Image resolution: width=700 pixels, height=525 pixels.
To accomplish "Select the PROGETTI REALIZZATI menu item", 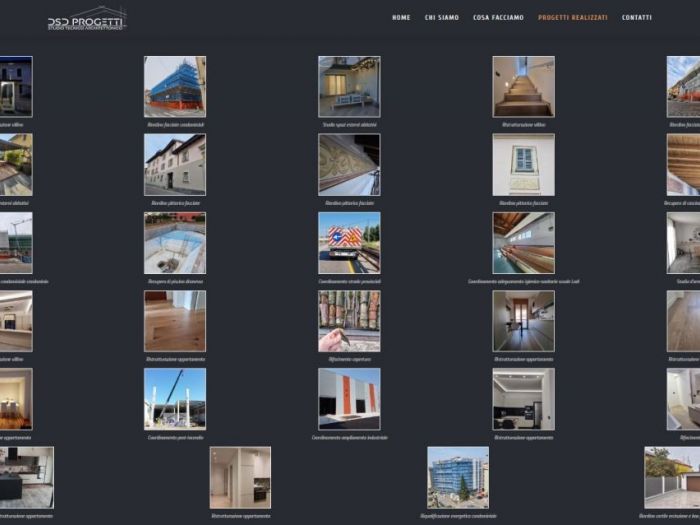I will (573, 17).
